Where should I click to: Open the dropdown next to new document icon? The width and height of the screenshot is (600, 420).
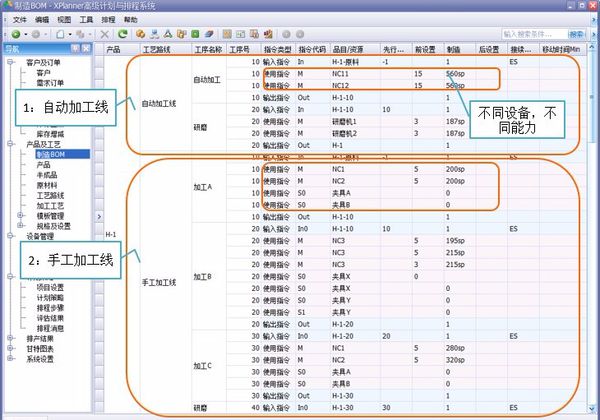70,35
